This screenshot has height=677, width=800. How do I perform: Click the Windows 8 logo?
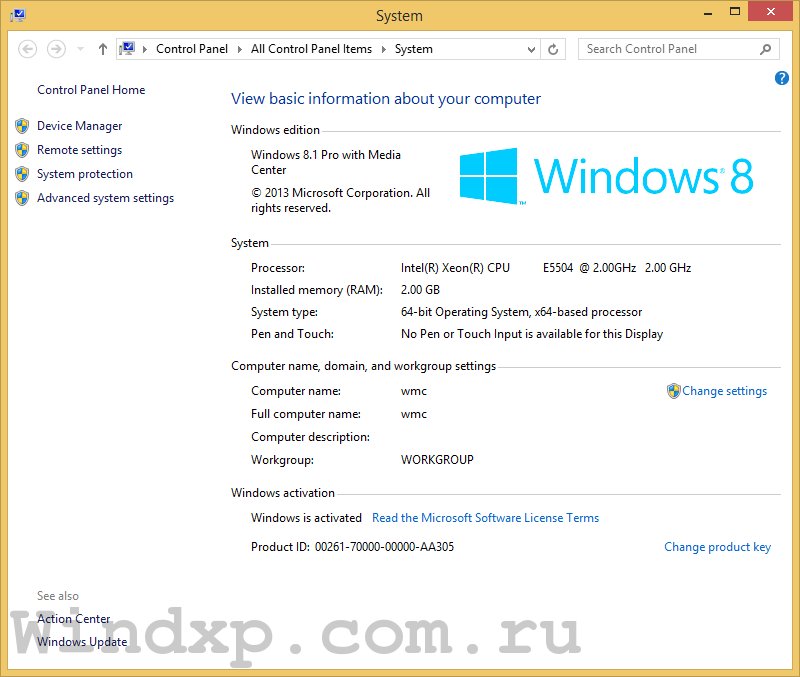606,176
